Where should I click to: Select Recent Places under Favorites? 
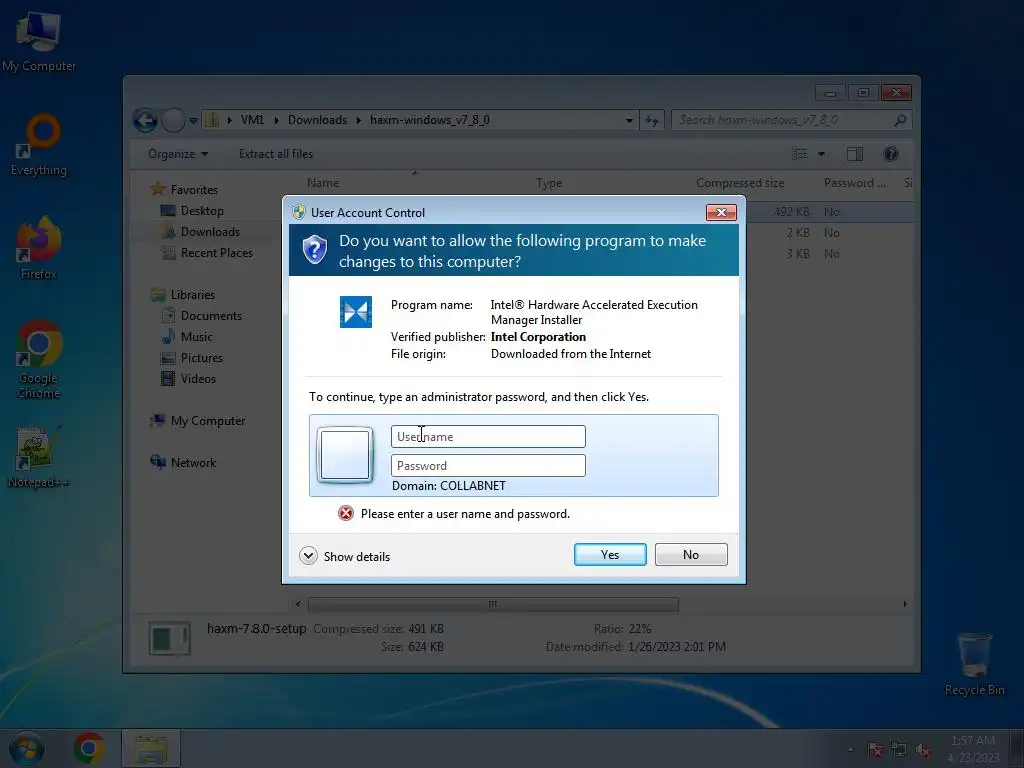[x=207, y=253]
